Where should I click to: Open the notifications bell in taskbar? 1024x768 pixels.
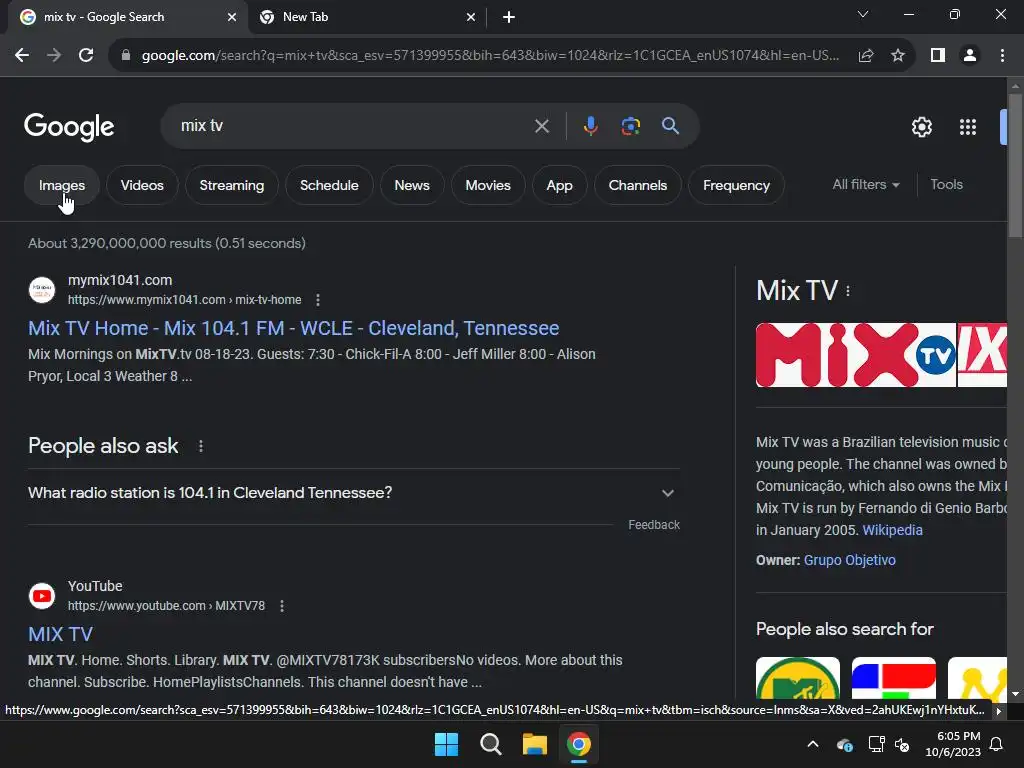[x=996, y=744]
